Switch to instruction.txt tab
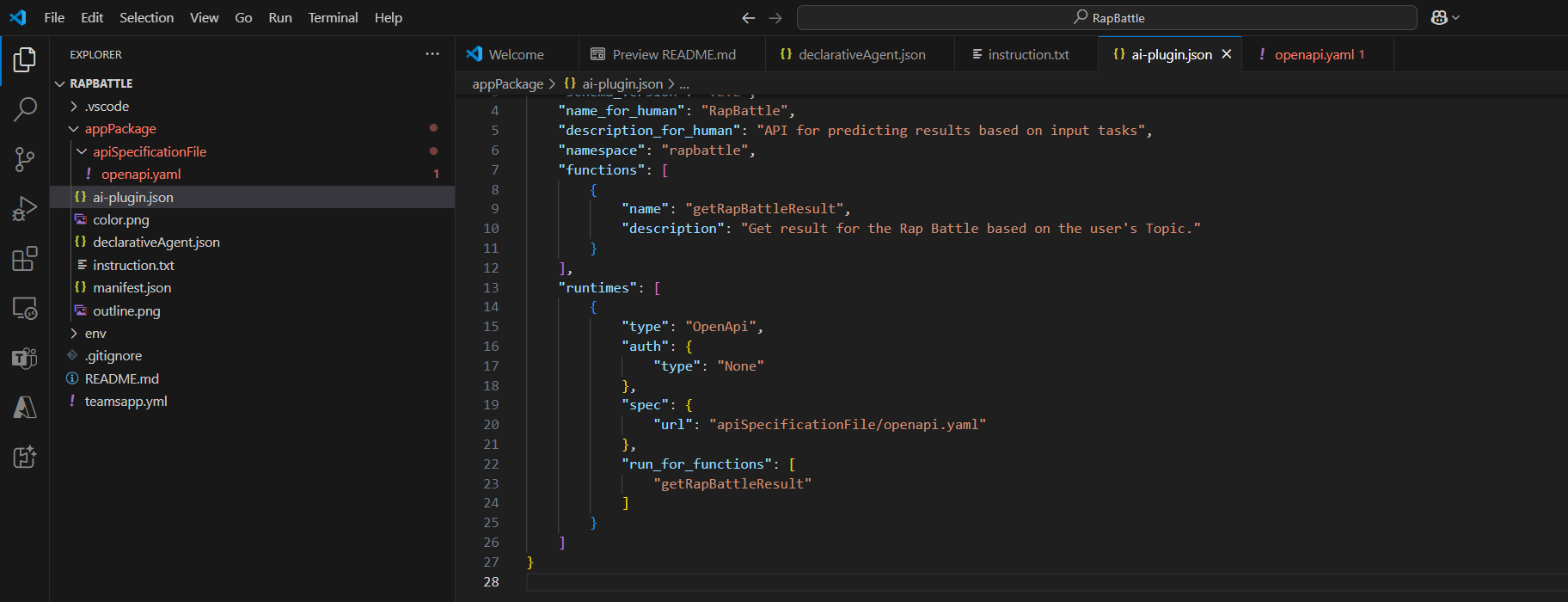 click(1027, 54)
